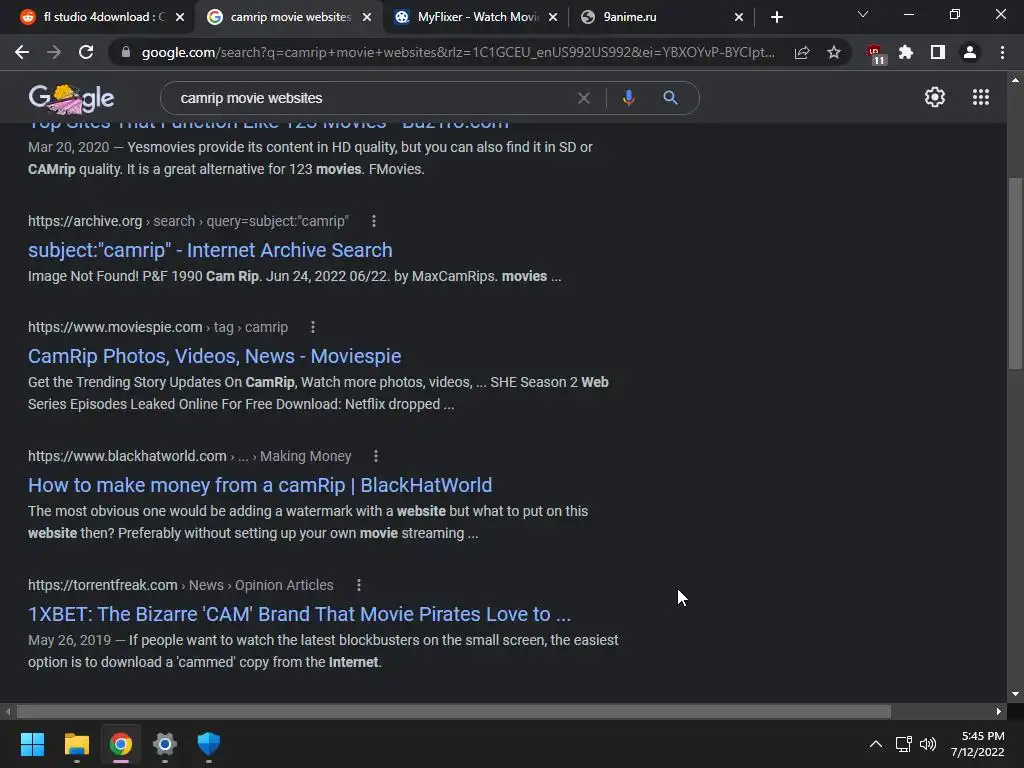Open 1XBET: The Bizarre 'CAM' Brand article

pos(299,614)
